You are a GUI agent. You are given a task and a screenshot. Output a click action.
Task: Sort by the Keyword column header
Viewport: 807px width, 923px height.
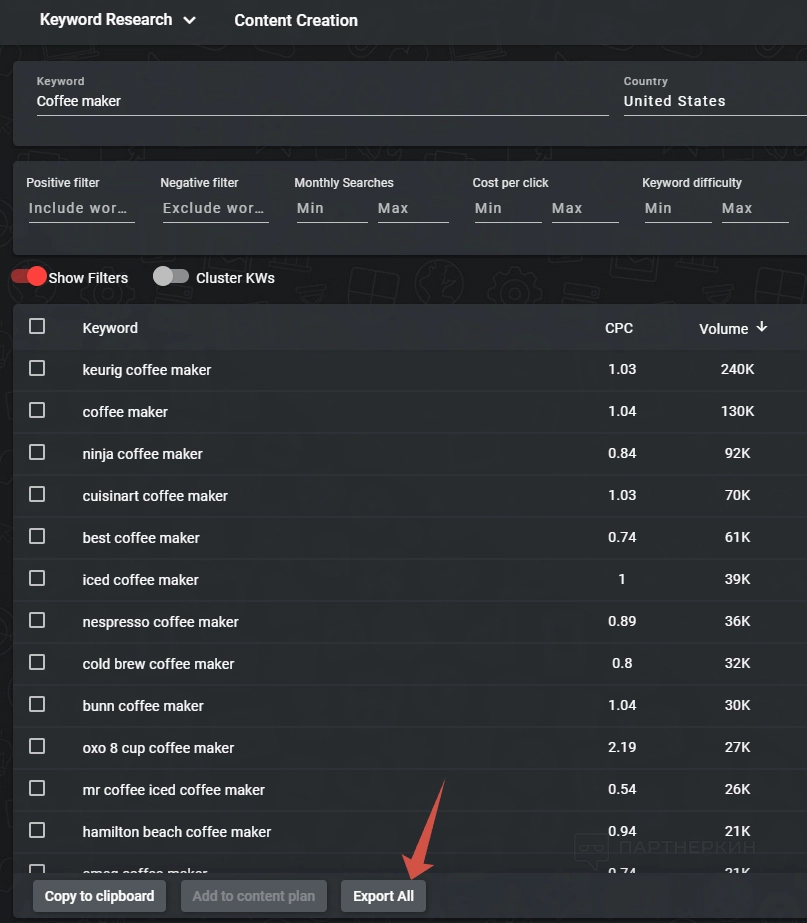click(x=110, y=328)
